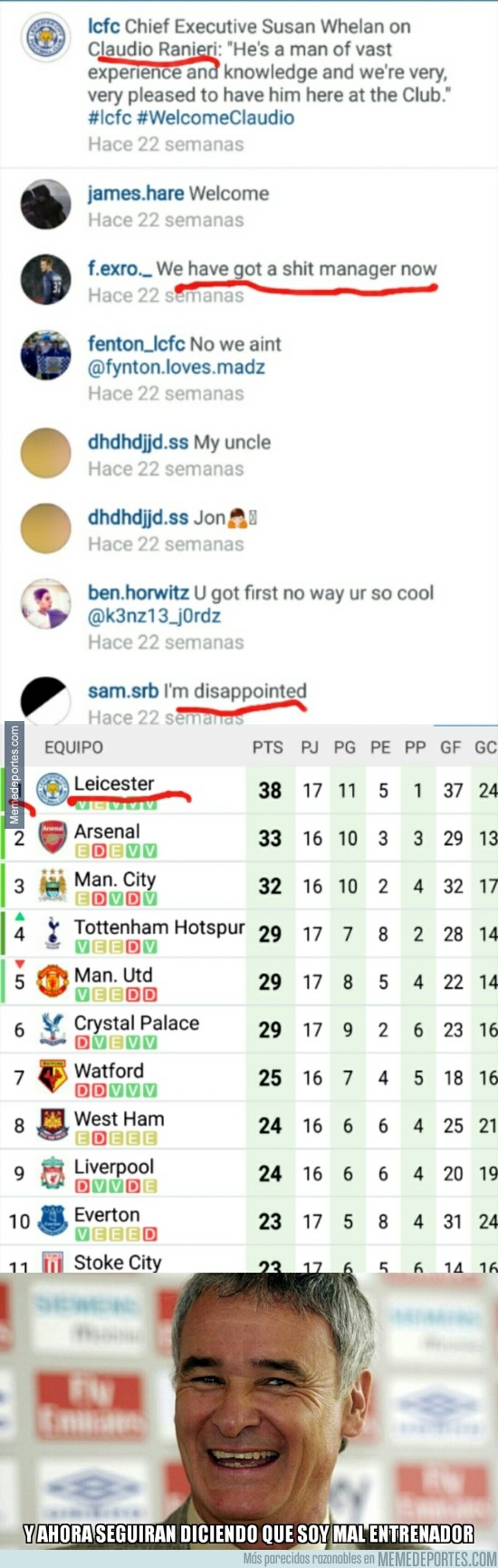Open the Tottenham Hotspur team row

tap(249, 934)
